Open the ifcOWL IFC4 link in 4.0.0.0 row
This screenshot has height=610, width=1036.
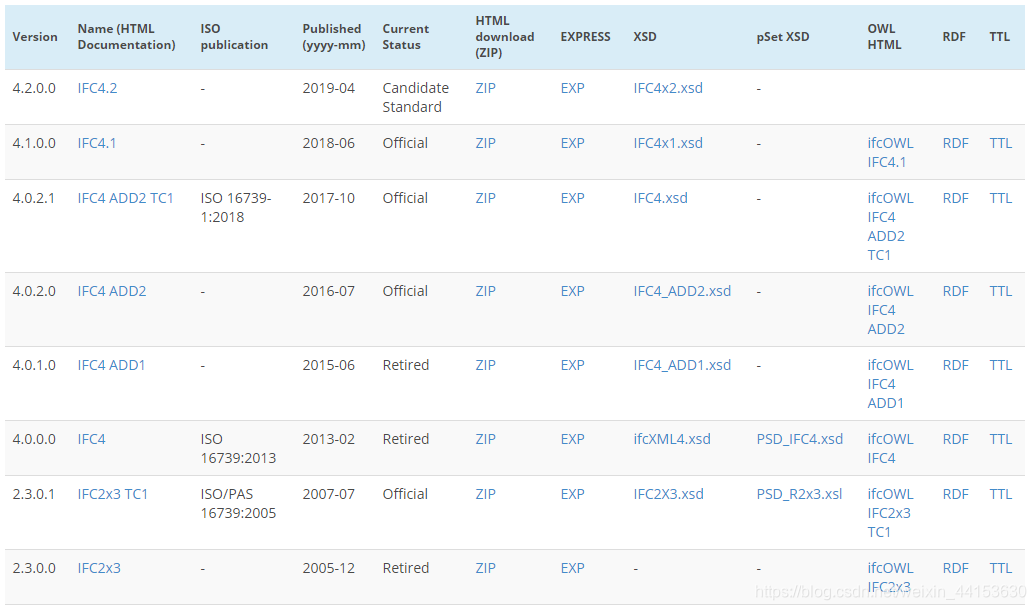[891, 449]
